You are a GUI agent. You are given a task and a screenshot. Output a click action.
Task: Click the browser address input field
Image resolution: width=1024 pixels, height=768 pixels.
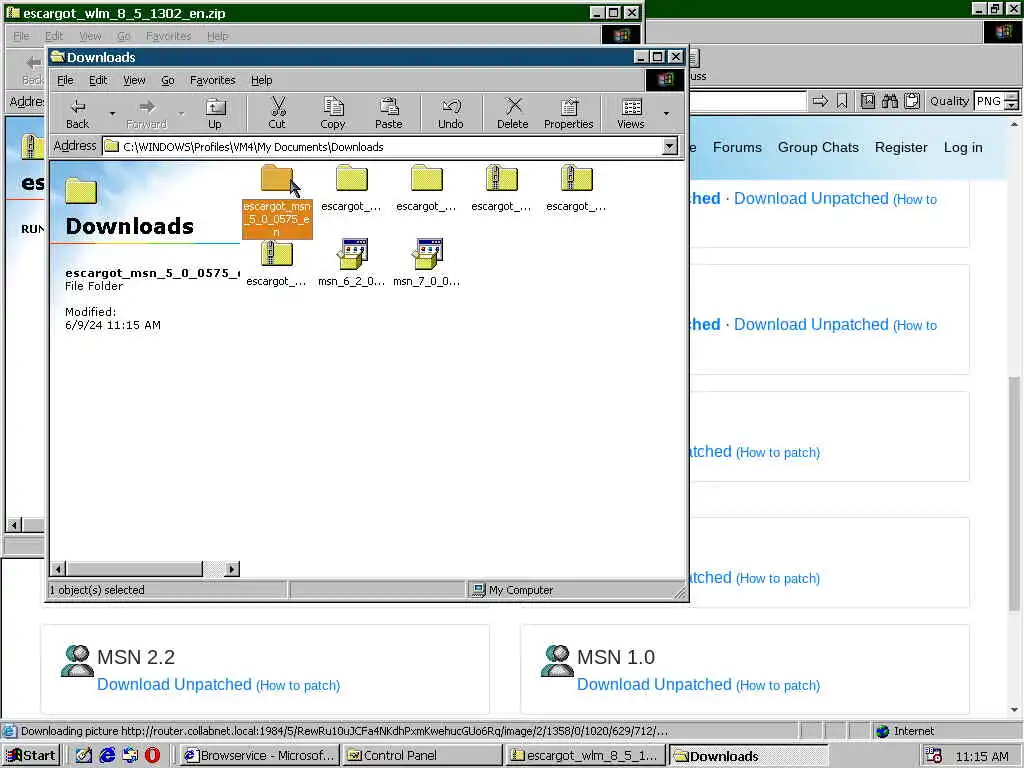coord(748,101)
